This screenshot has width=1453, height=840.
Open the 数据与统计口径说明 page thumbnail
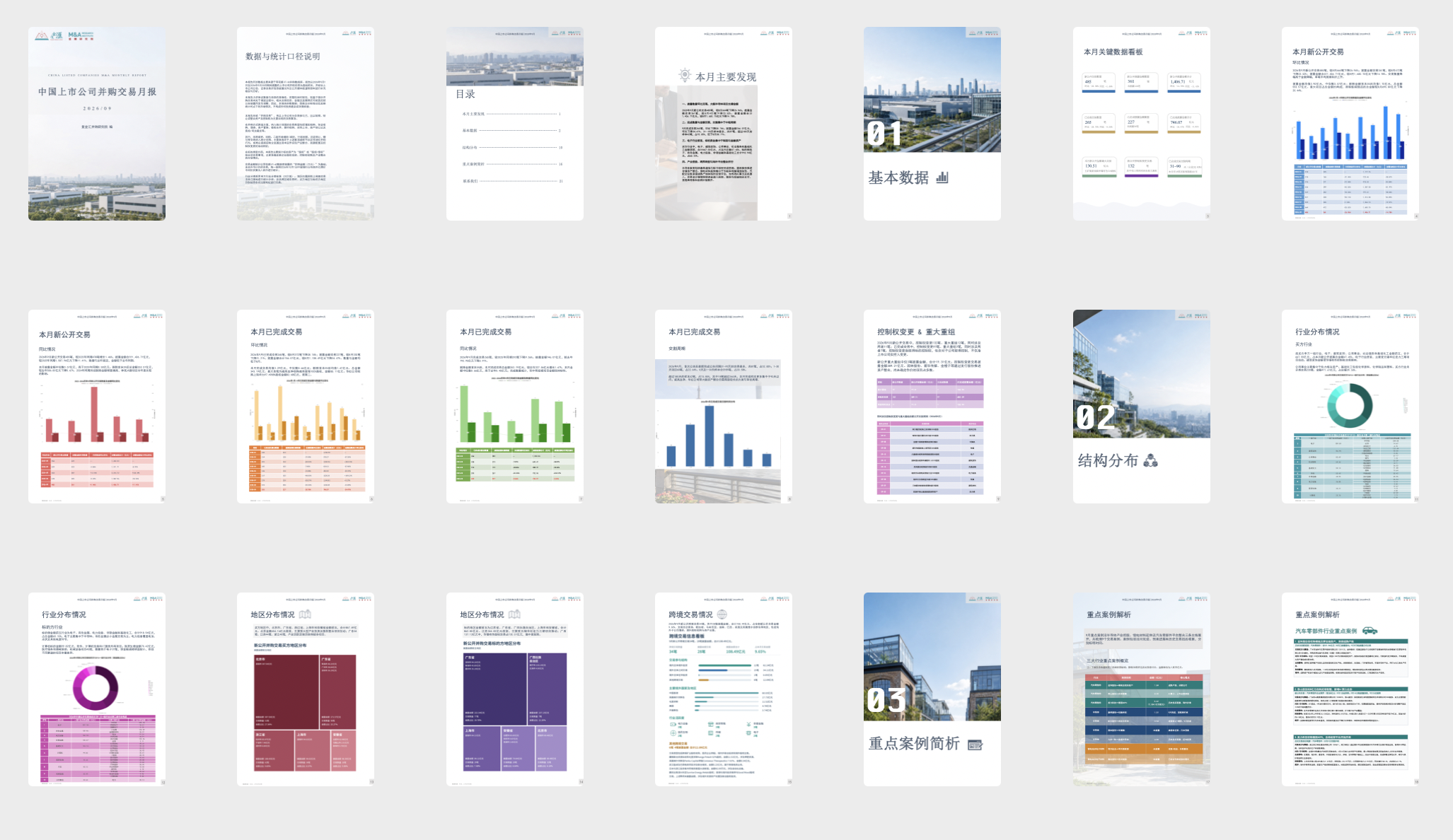click(x=306, y=124)
